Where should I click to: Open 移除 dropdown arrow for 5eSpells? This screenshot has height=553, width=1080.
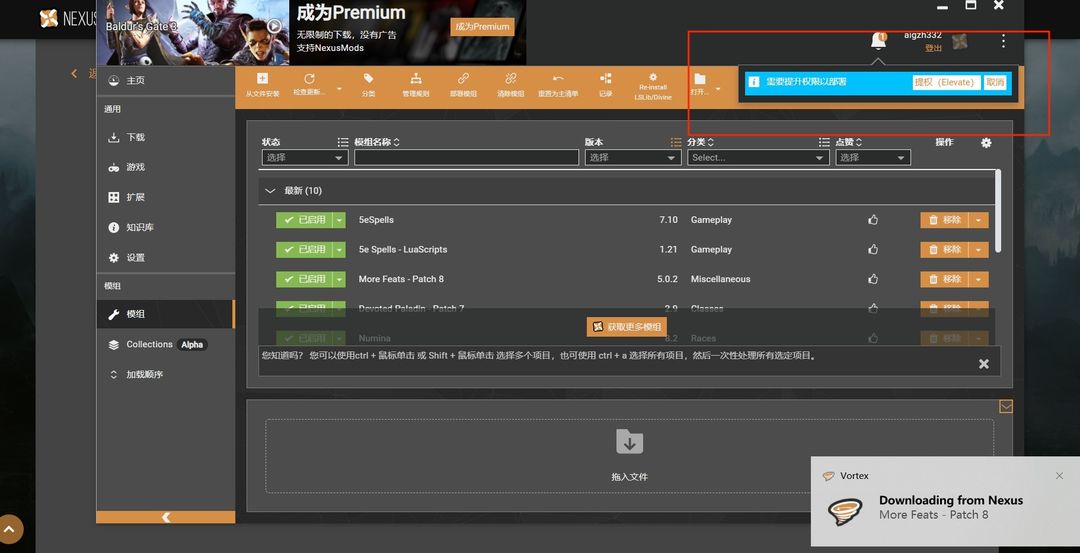point(979,220)
